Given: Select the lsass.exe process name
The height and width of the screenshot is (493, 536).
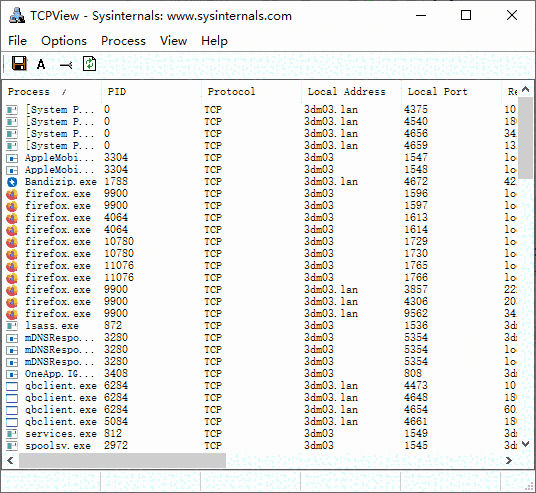Looking at the screenshot, I should pos(52,326).
